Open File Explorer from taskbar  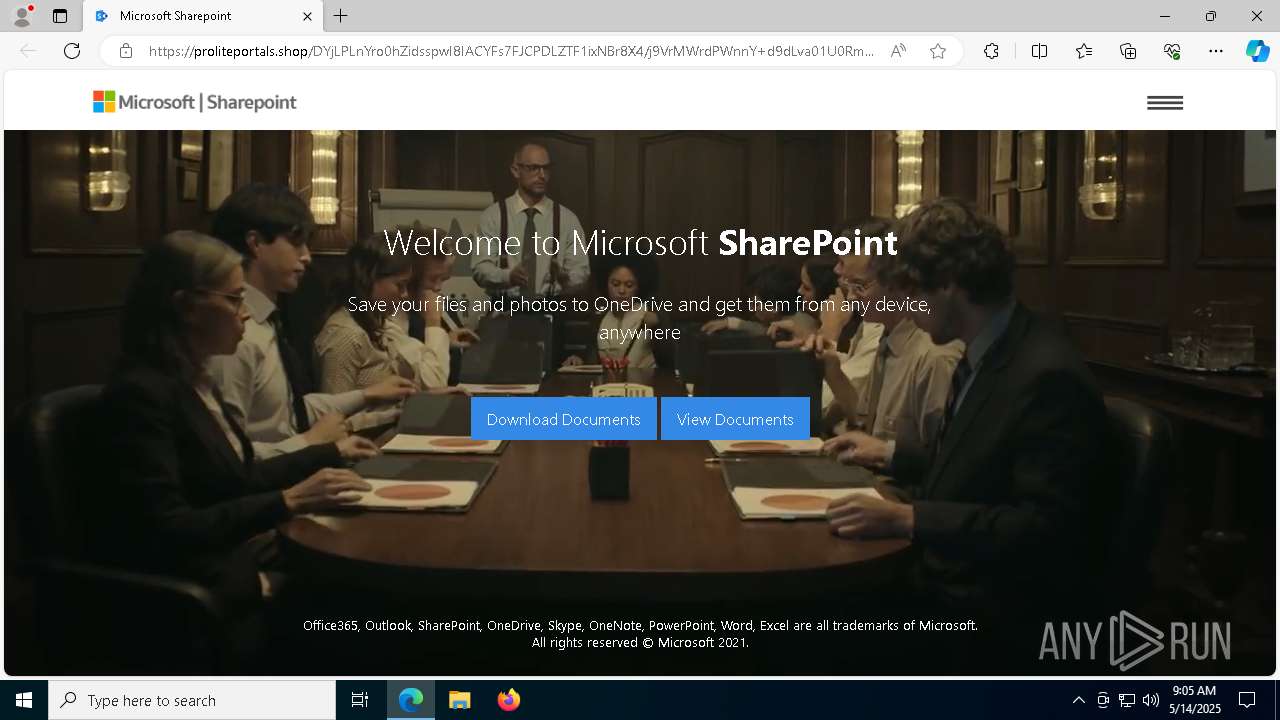pos(459,700)
